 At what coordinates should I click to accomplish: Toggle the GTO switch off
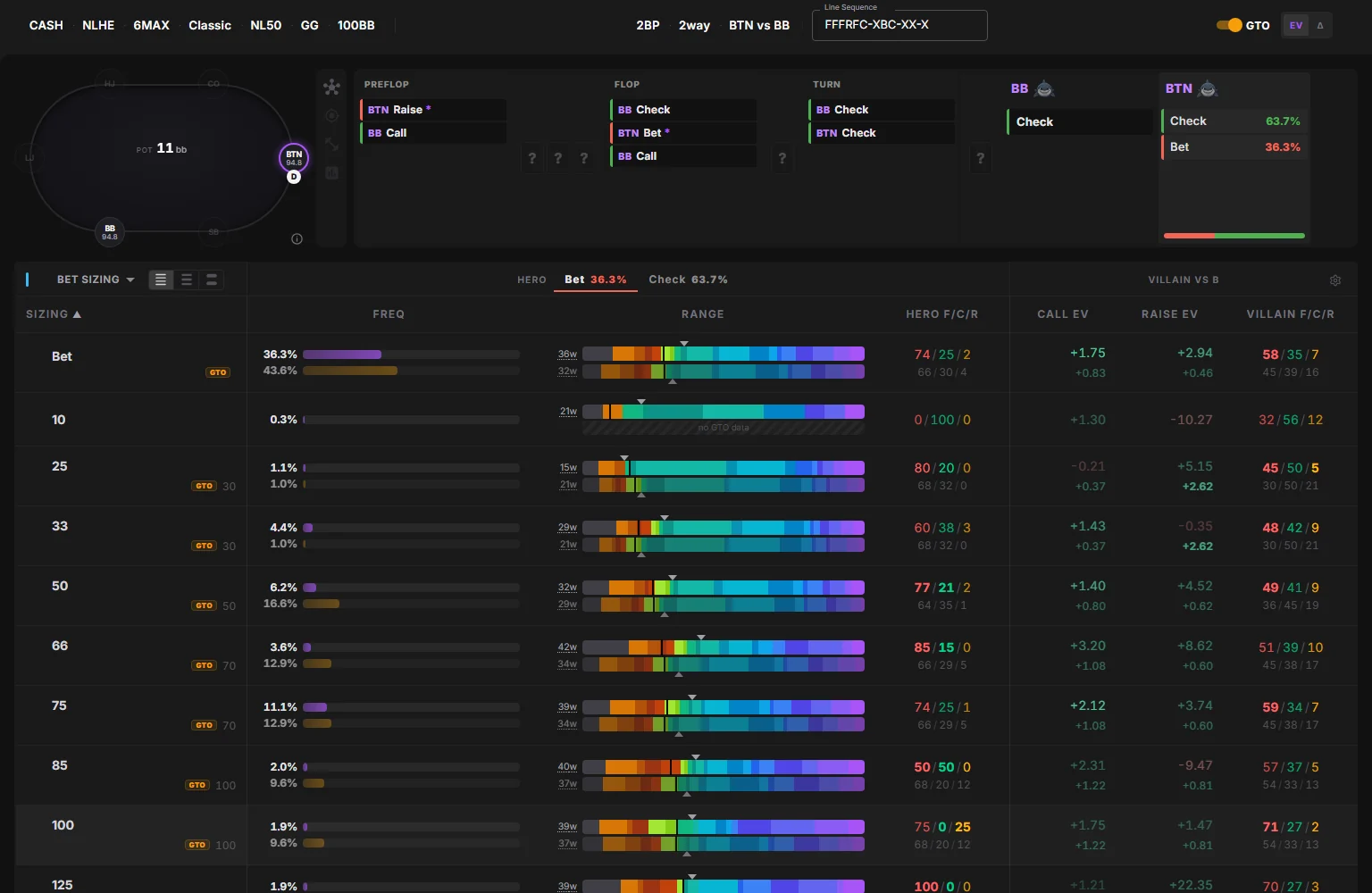[1229, 25]
